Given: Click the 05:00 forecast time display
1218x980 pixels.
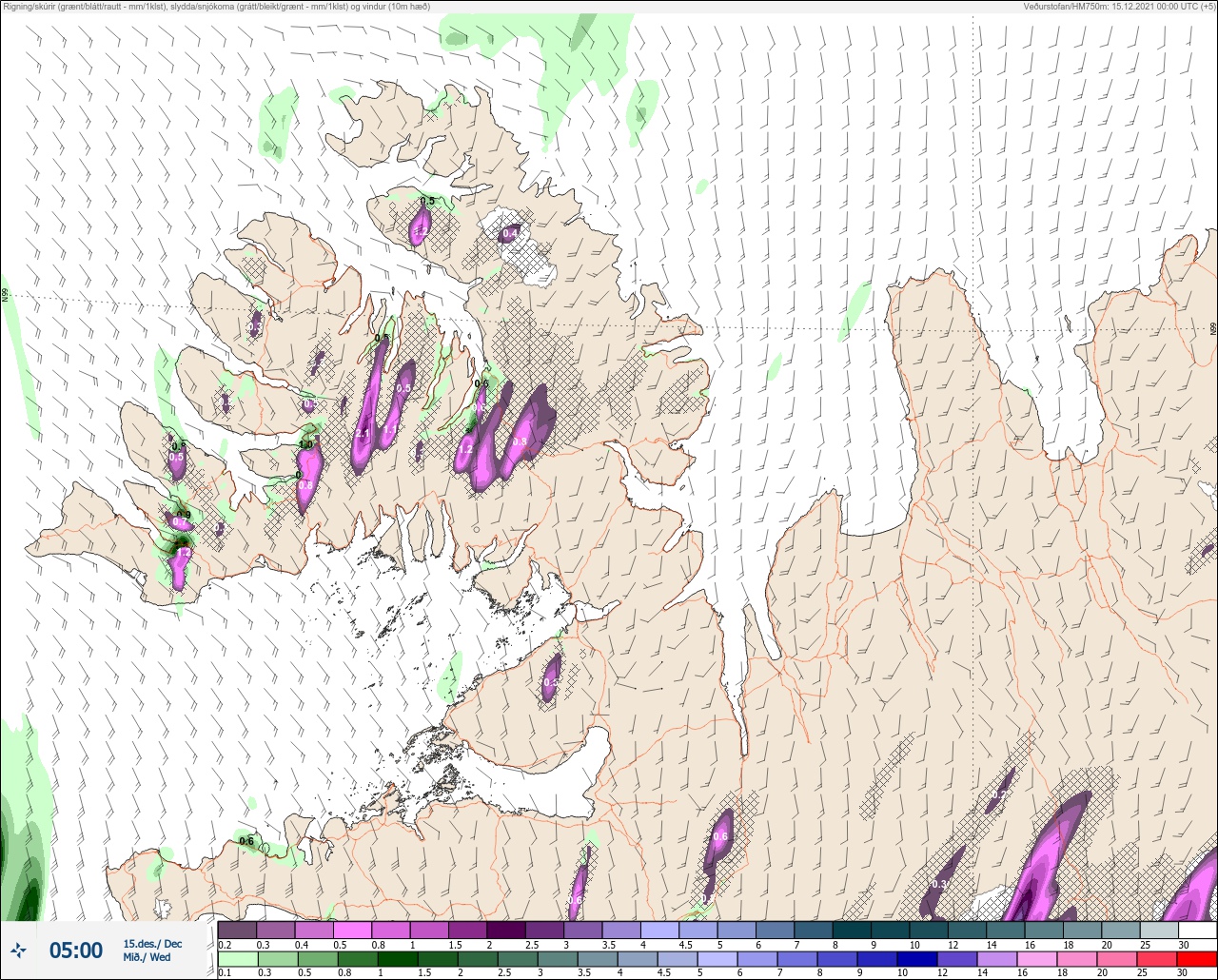Looking at the screenshot, I should [75, 951].
